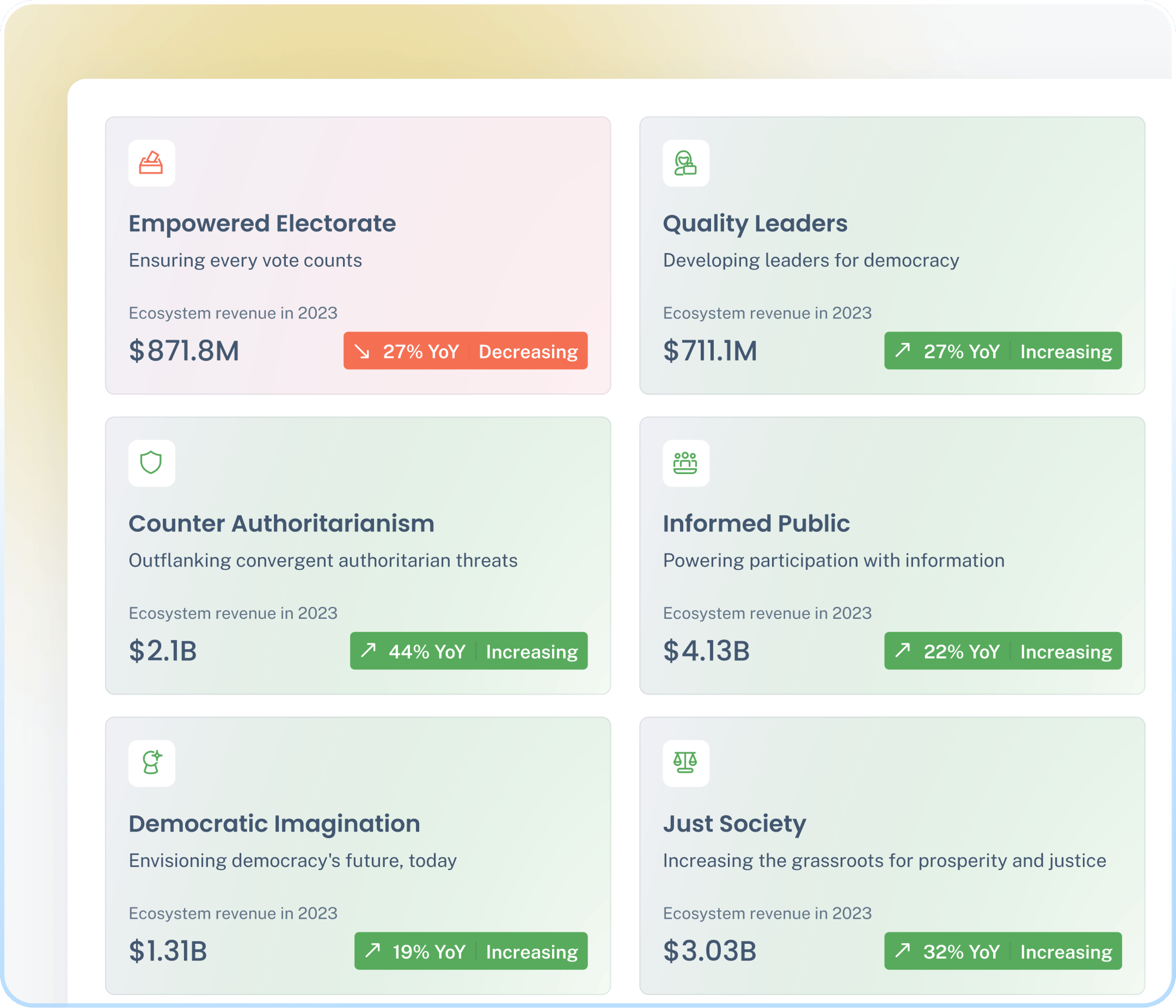The width and height of the screenshot is (1176, 1008).
Task: Click the shield icon on Counter Authoritarianism
Action: 152,463
